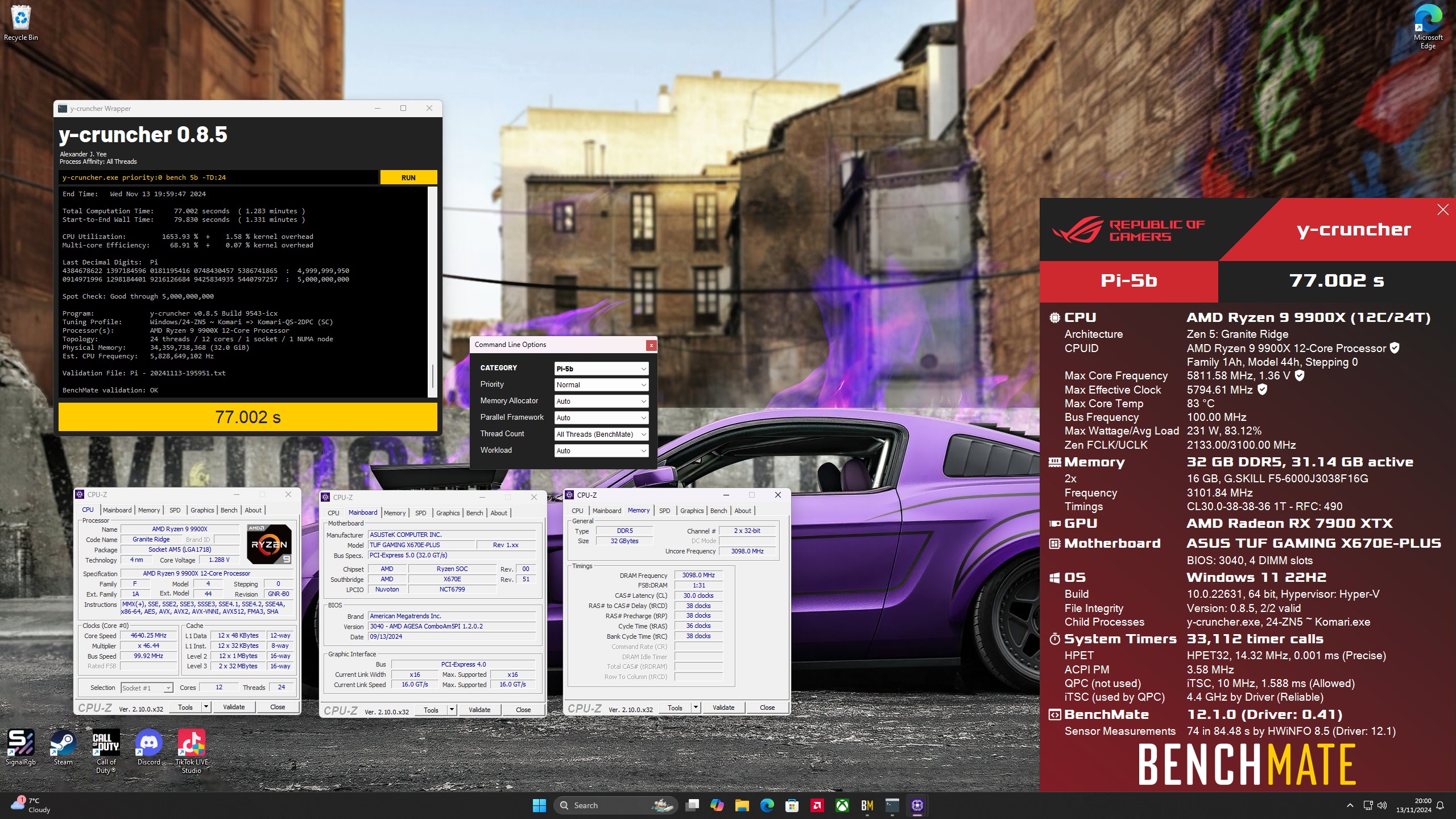The width and height of the screenshot is (1456, 819).
Task: Expand the Tools arrow in the CPU-Z Memory window
Action: point(695,708)
